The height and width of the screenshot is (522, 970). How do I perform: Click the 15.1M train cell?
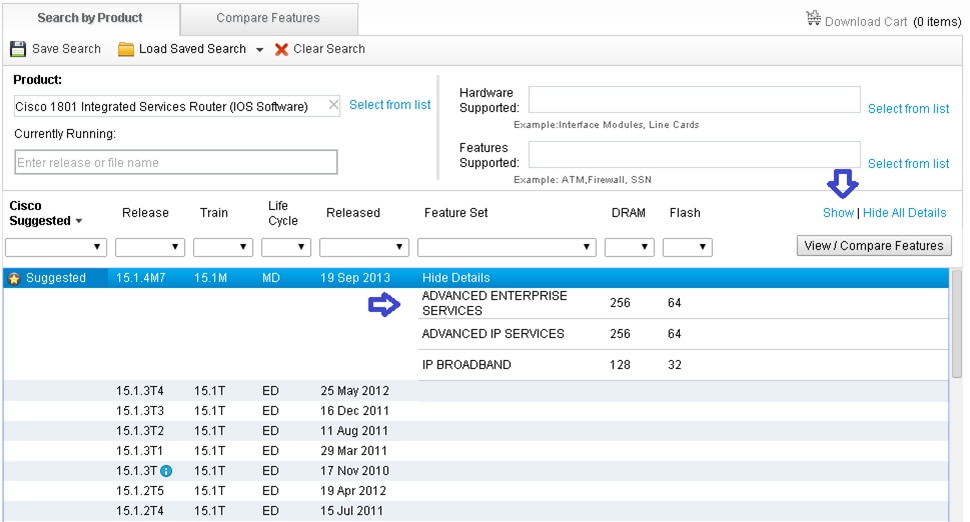coord(210,278)
